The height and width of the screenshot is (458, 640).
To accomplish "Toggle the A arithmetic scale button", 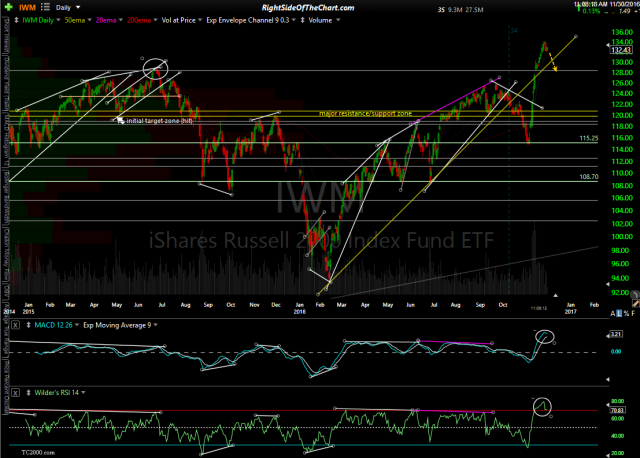I will [613, 313].
